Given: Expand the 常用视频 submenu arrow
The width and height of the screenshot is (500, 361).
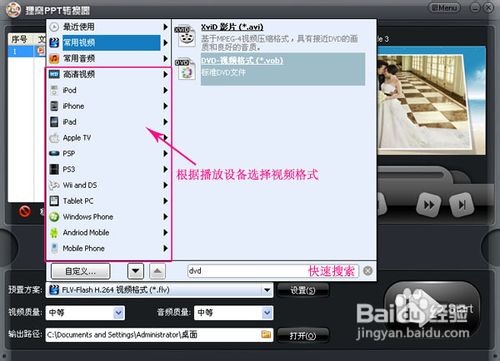Looking at the screenshot, I should pyautogui.click(x=165, y=43).
